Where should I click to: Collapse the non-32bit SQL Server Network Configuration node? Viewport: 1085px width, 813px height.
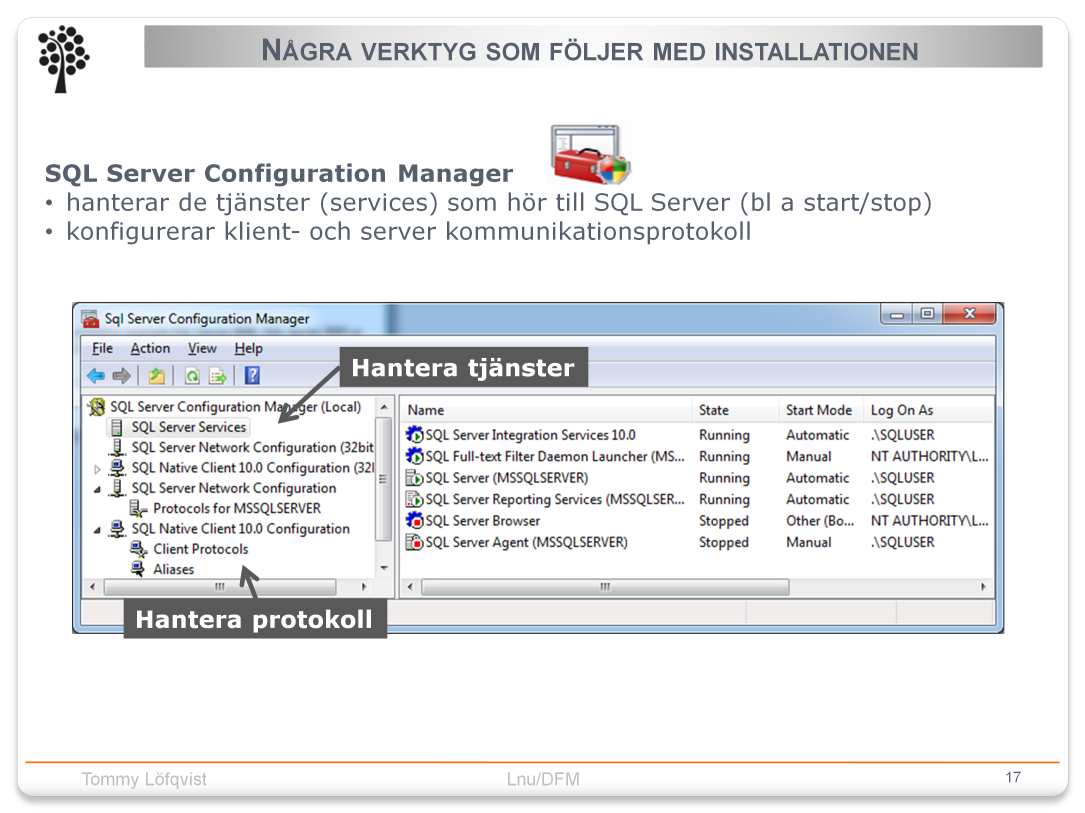point(98,490)
